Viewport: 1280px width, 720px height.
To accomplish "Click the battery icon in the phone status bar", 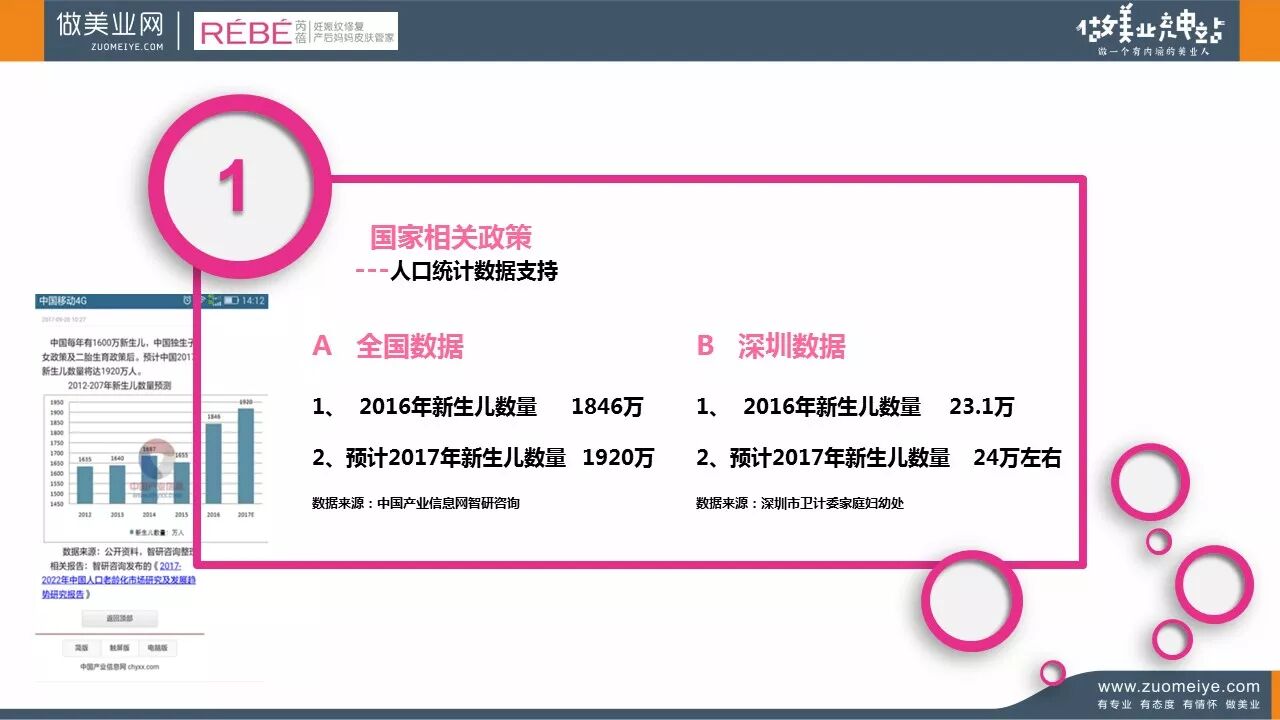I will pos(231,300).
